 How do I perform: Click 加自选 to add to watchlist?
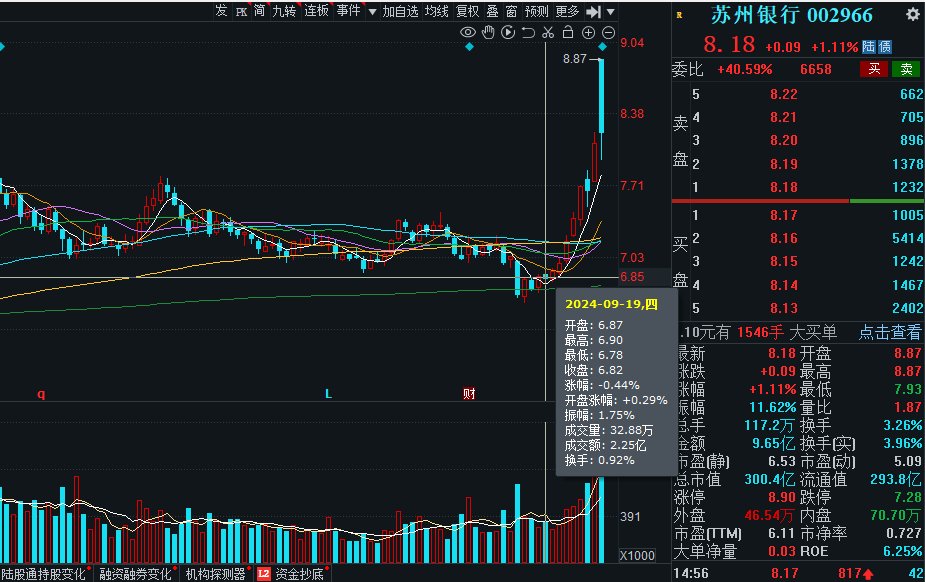click(x=401, y=11)
